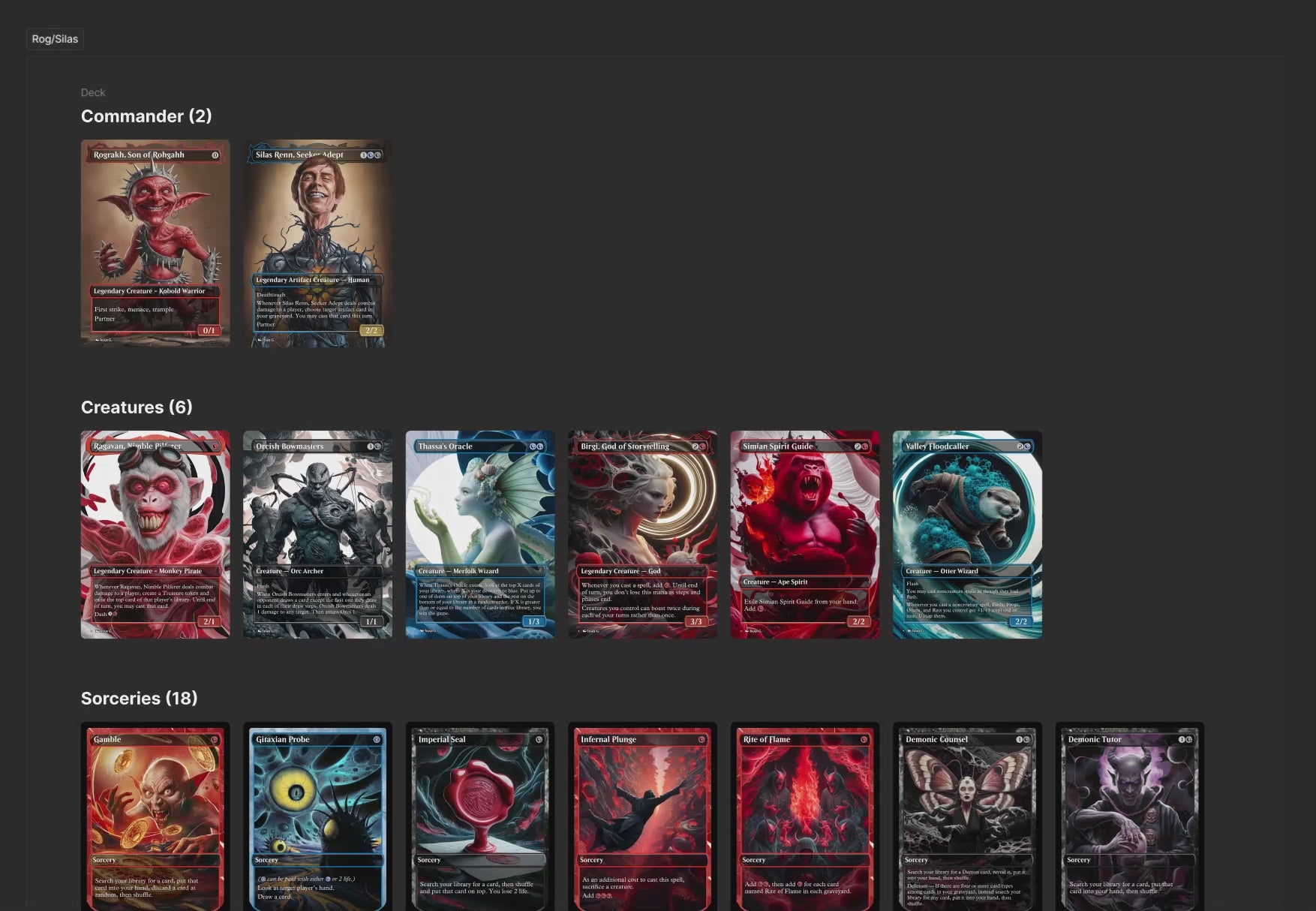
Task: Click the Deck label above Commander
Action: tap(93, 92)
